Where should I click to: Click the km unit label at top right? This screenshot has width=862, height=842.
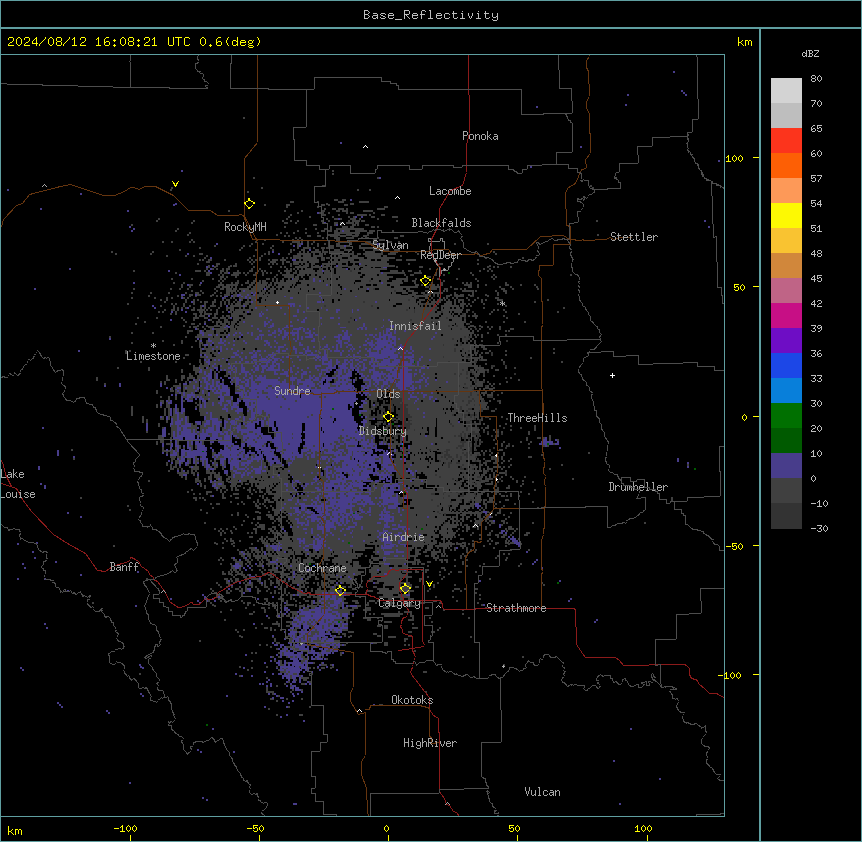click(744, 42)
